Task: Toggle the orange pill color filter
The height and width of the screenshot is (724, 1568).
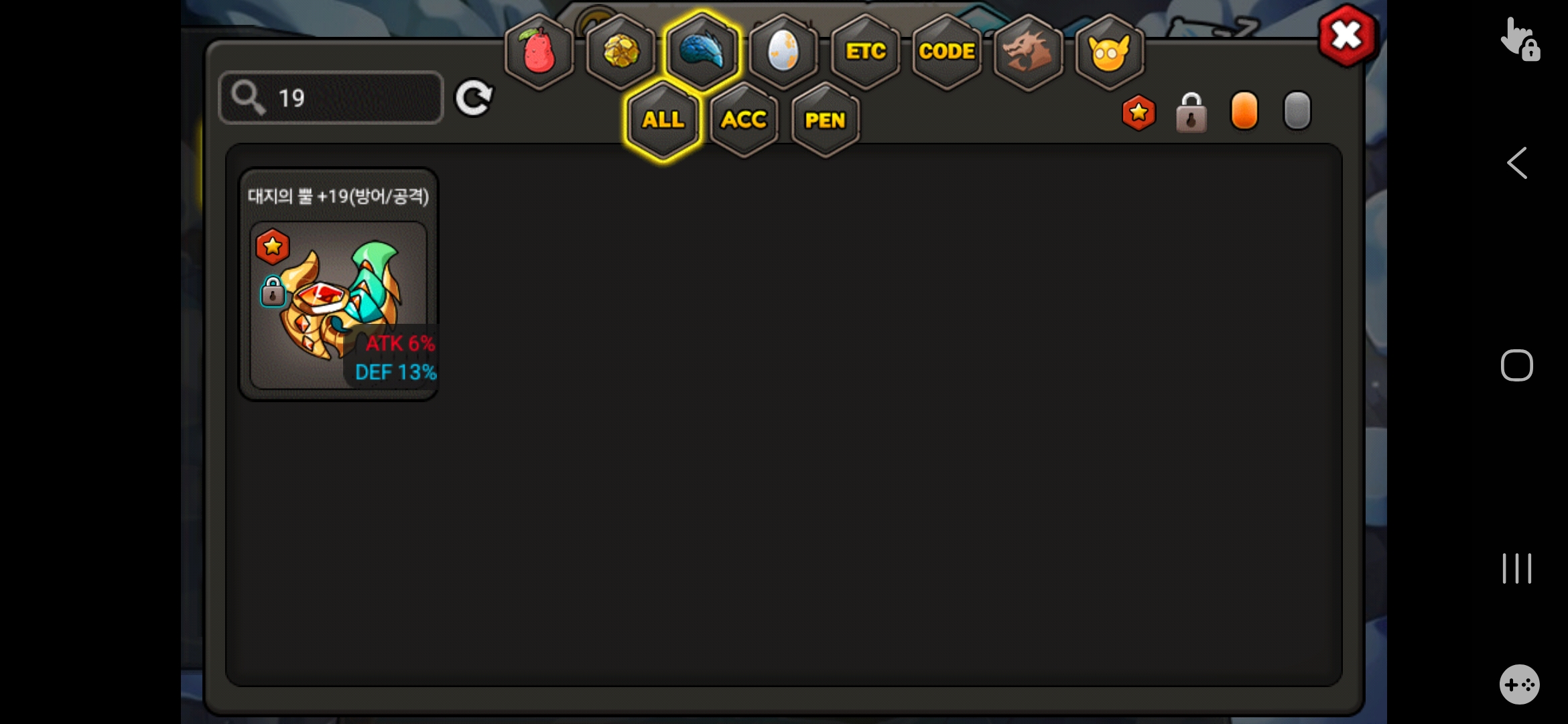Action: point(1244,111)
